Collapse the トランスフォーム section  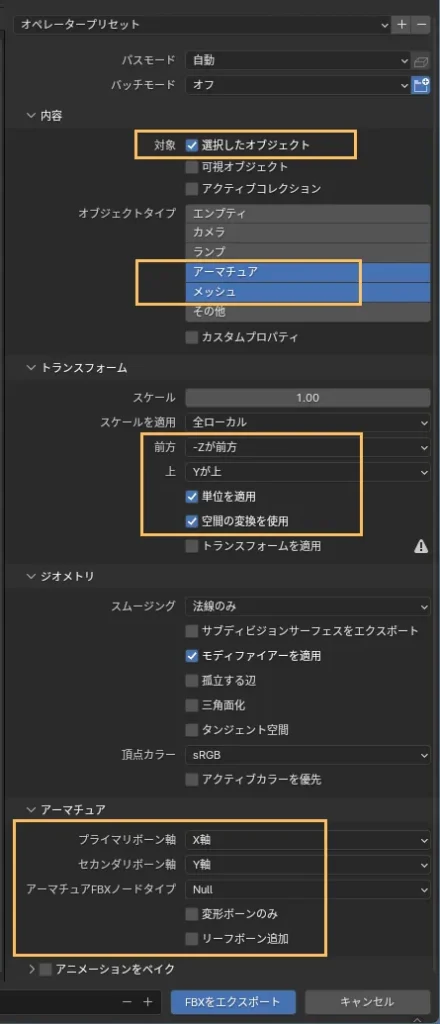coord(31,368)
